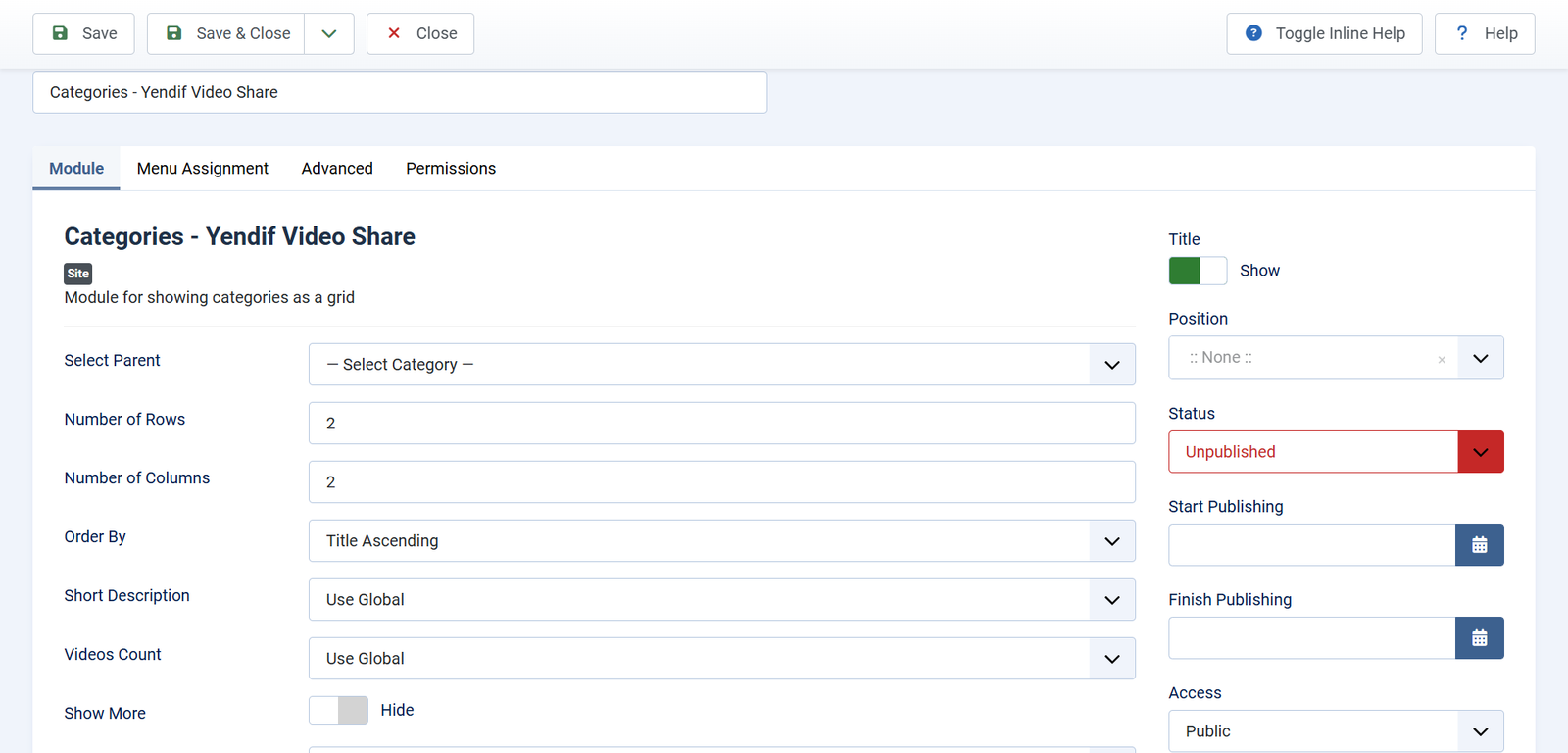
Task: Open the Short Description dropdown
Action: [x=722, y=600]
